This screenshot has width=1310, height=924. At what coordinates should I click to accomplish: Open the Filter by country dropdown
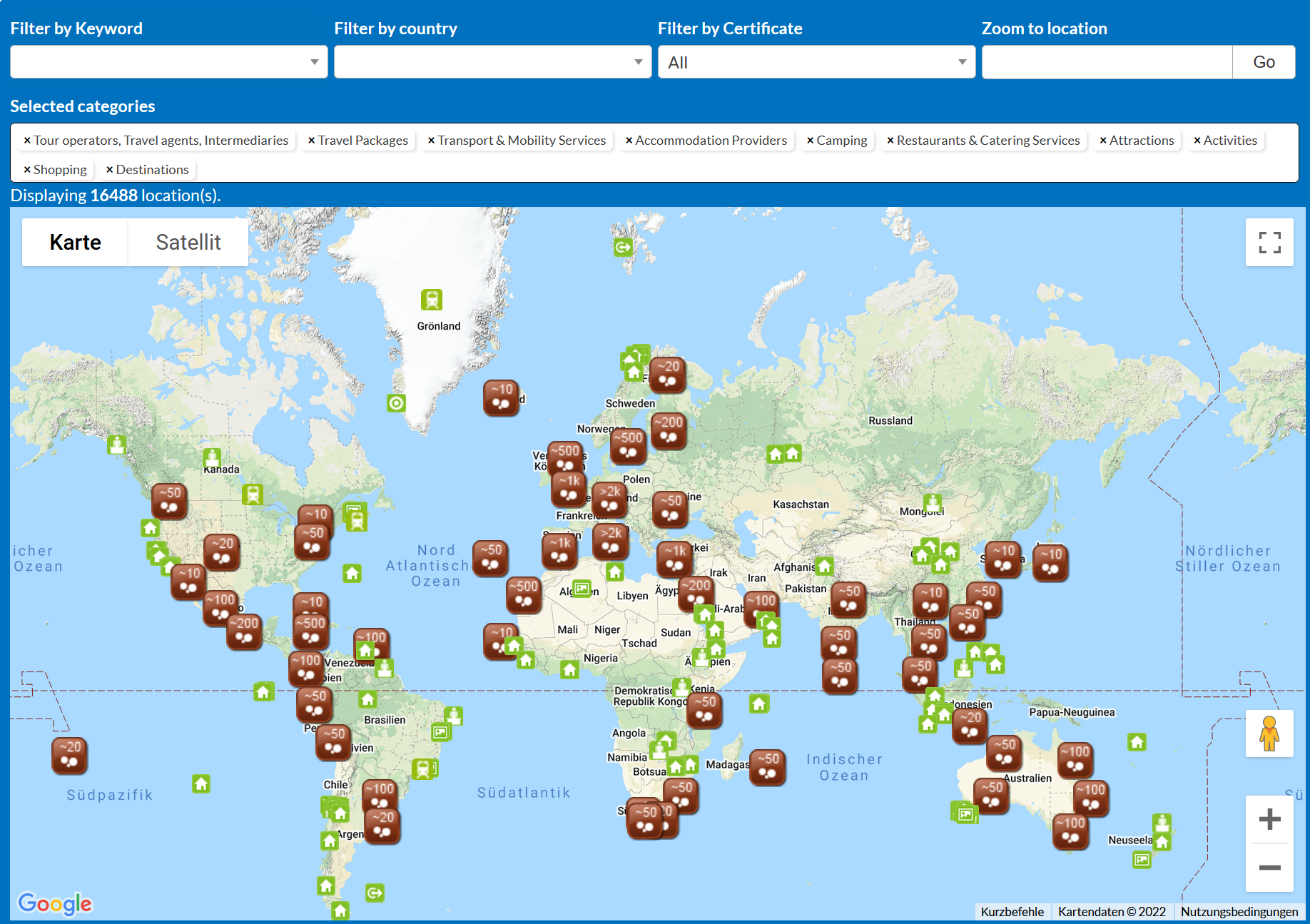[x=492, y=62]
